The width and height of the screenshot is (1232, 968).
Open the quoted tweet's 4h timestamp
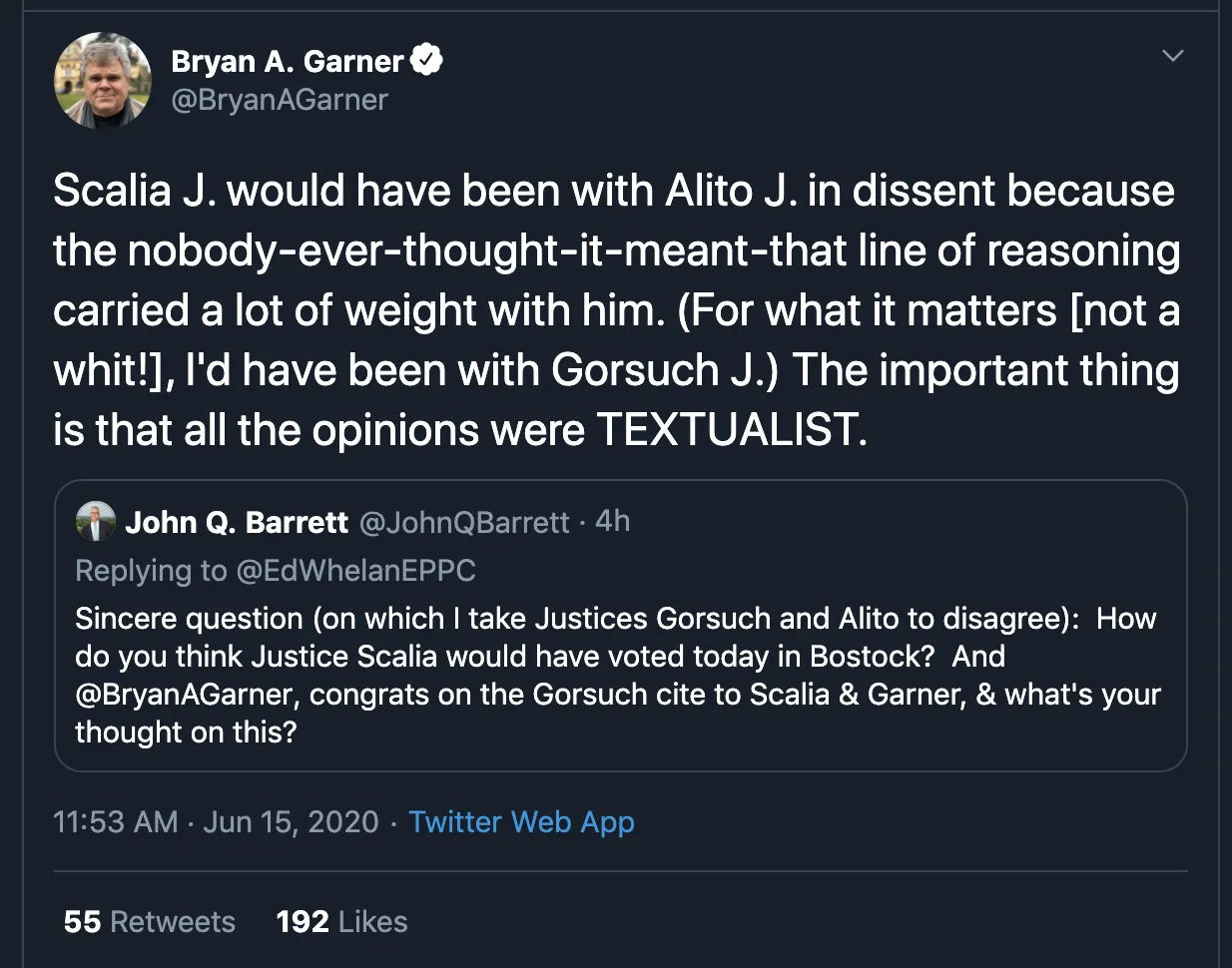point(612,521)
